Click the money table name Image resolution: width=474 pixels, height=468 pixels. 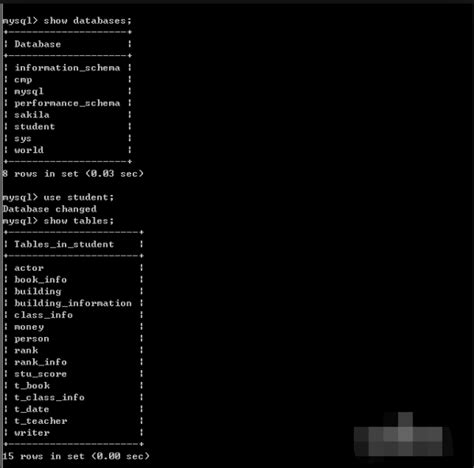tap(29, 327)
